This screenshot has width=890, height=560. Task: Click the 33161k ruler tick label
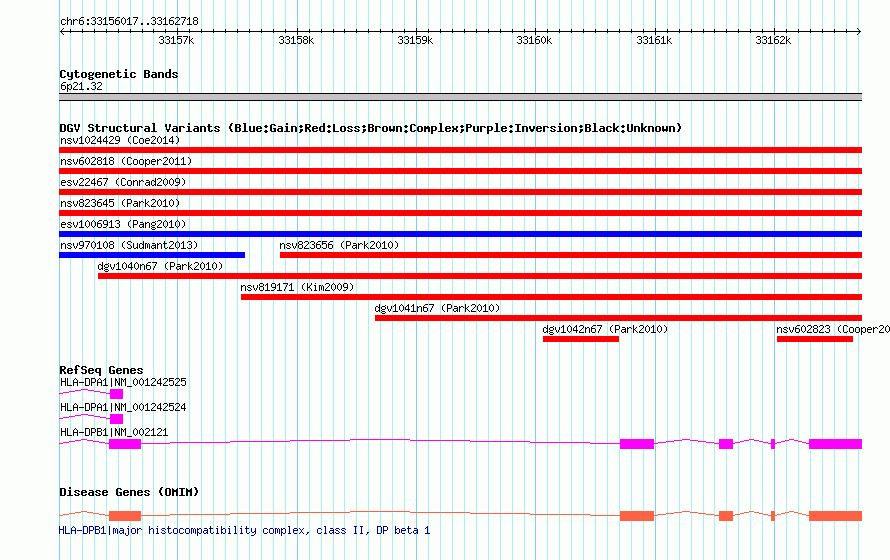tap(654, 40)
